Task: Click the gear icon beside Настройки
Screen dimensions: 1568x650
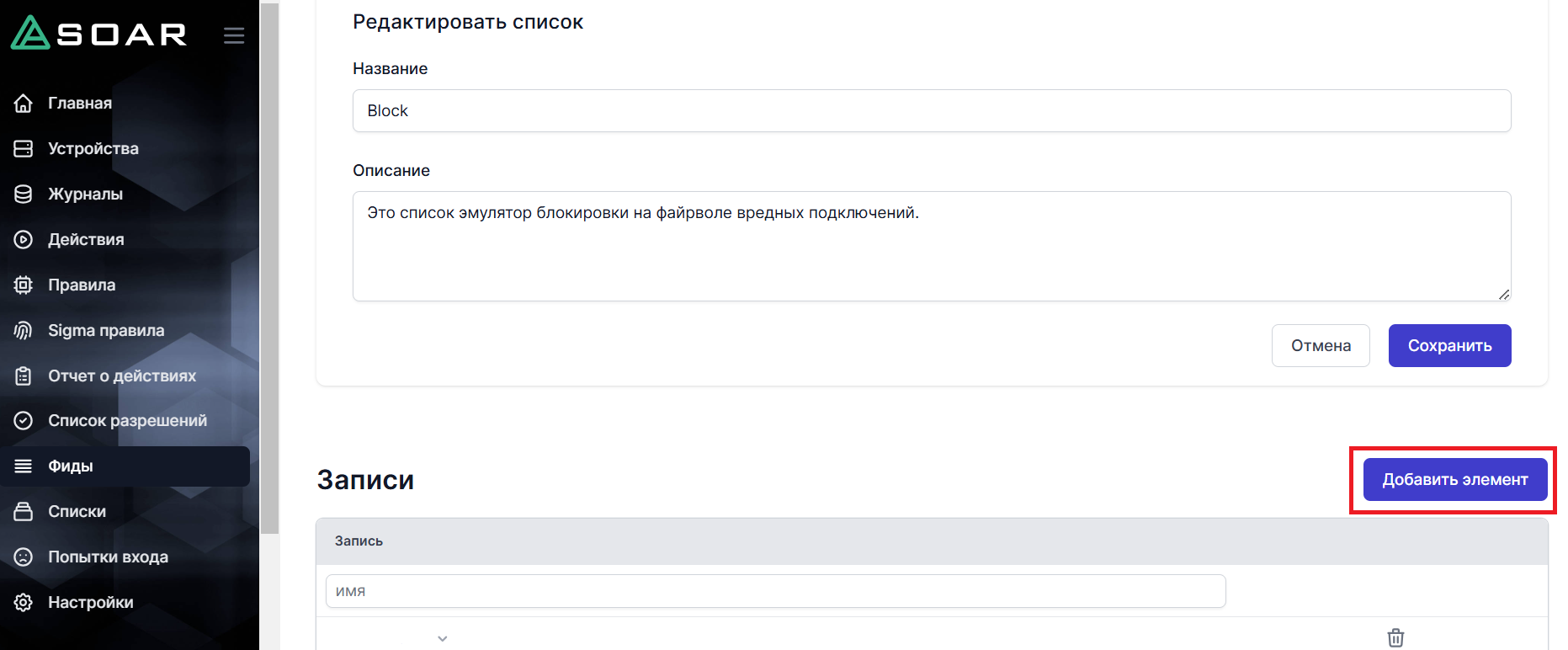Action: pyautogui.click(x=24, y=603)
